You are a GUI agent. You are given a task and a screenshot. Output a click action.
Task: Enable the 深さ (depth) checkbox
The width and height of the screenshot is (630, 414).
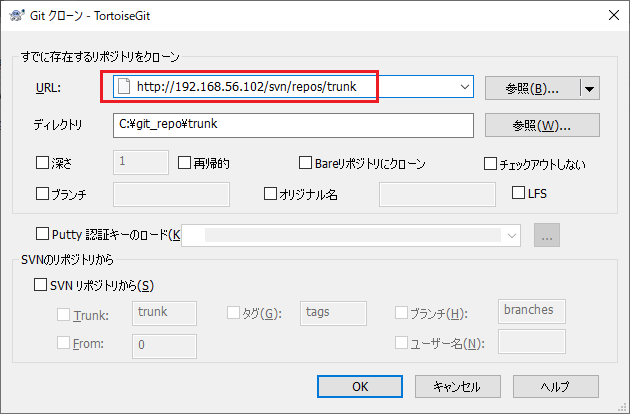[x=42, y=163]
